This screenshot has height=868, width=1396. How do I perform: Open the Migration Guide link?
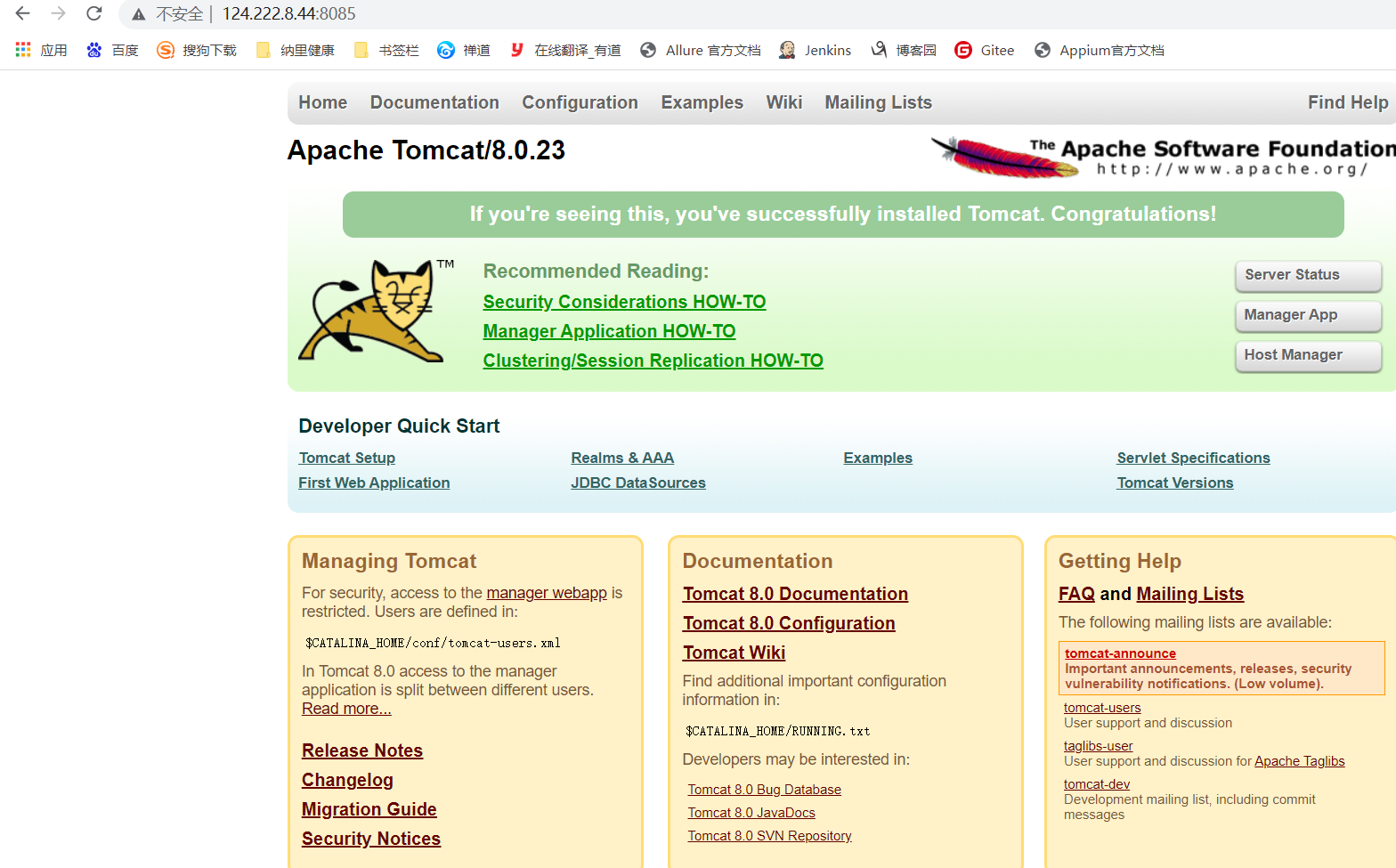[x=369, y=809]
